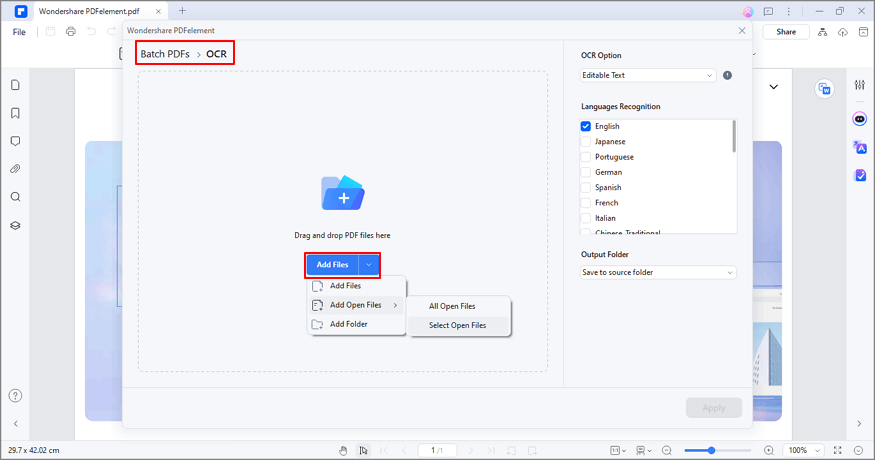Viewport: 875px width, 460px height.
Task: Click the PDF to Word floating icon
Action: [x=824, y=89]
